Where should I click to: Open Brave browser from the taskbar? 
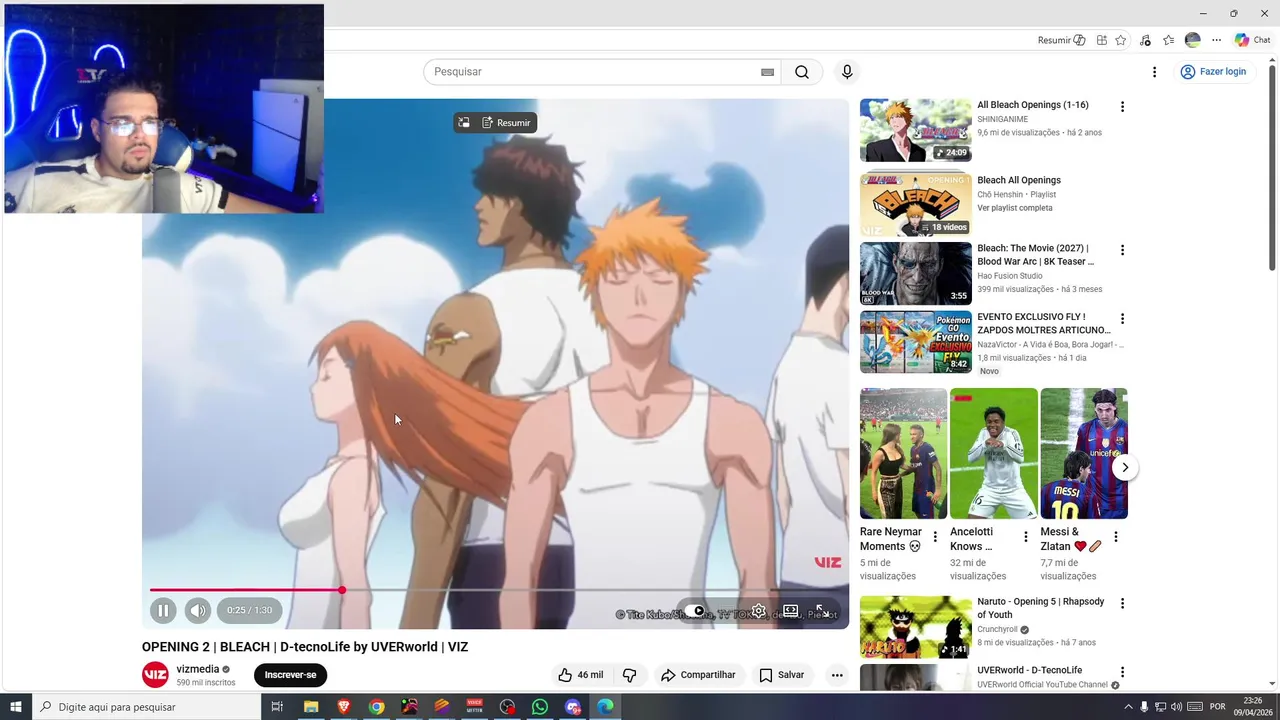tap(344, 707)
